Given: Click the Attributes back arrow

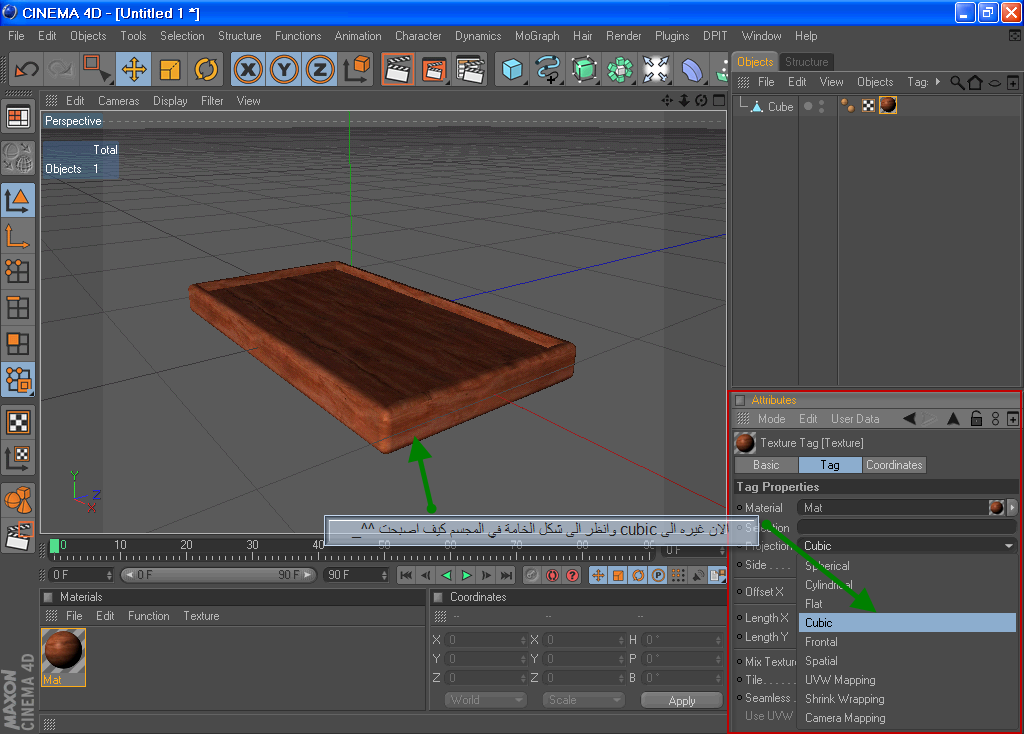Looking at the screenshot, I should 908,419.
